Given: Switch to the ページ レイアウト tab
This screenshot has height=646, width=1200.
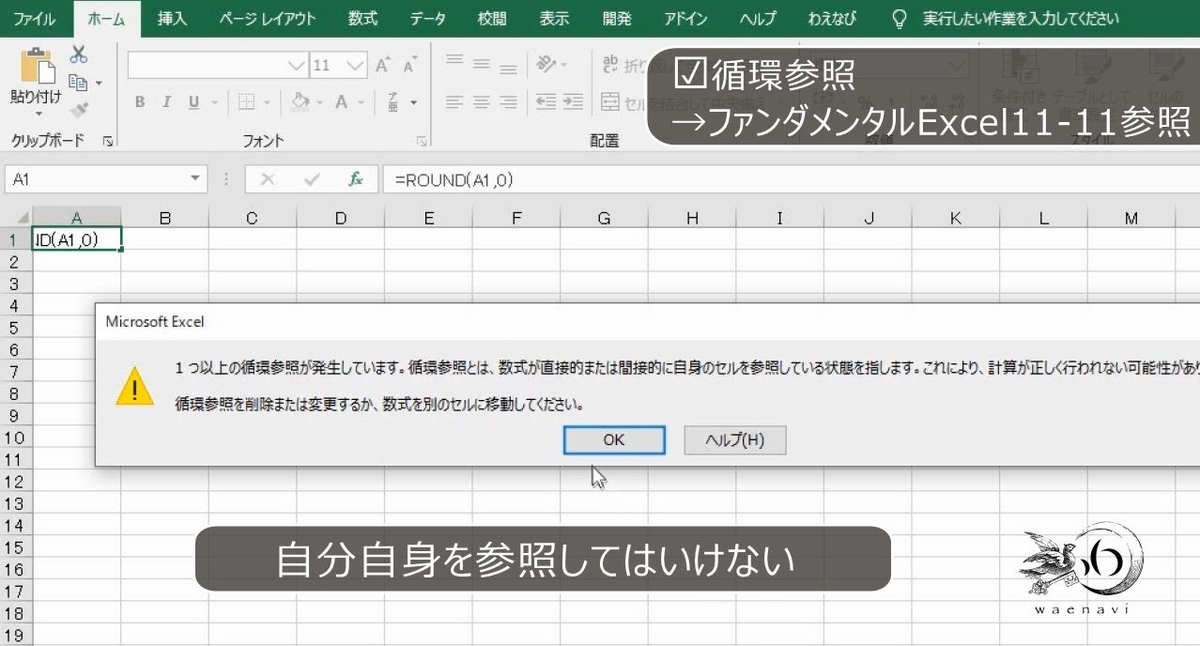Looking at the screenshot, I should tap(268, 18).
